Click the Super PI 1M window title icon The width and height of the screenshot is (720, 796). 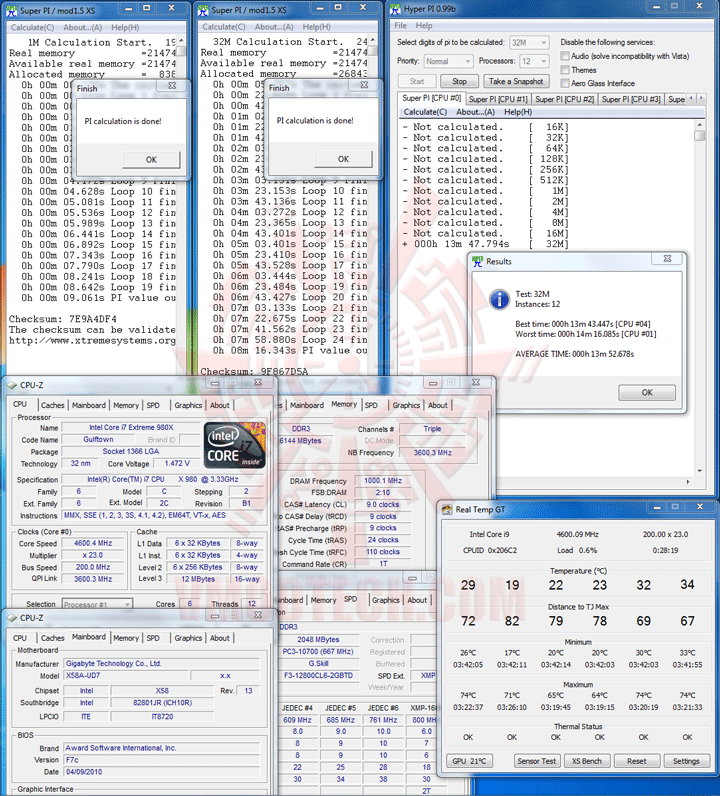pyautogui.click(x=11, y=10)
